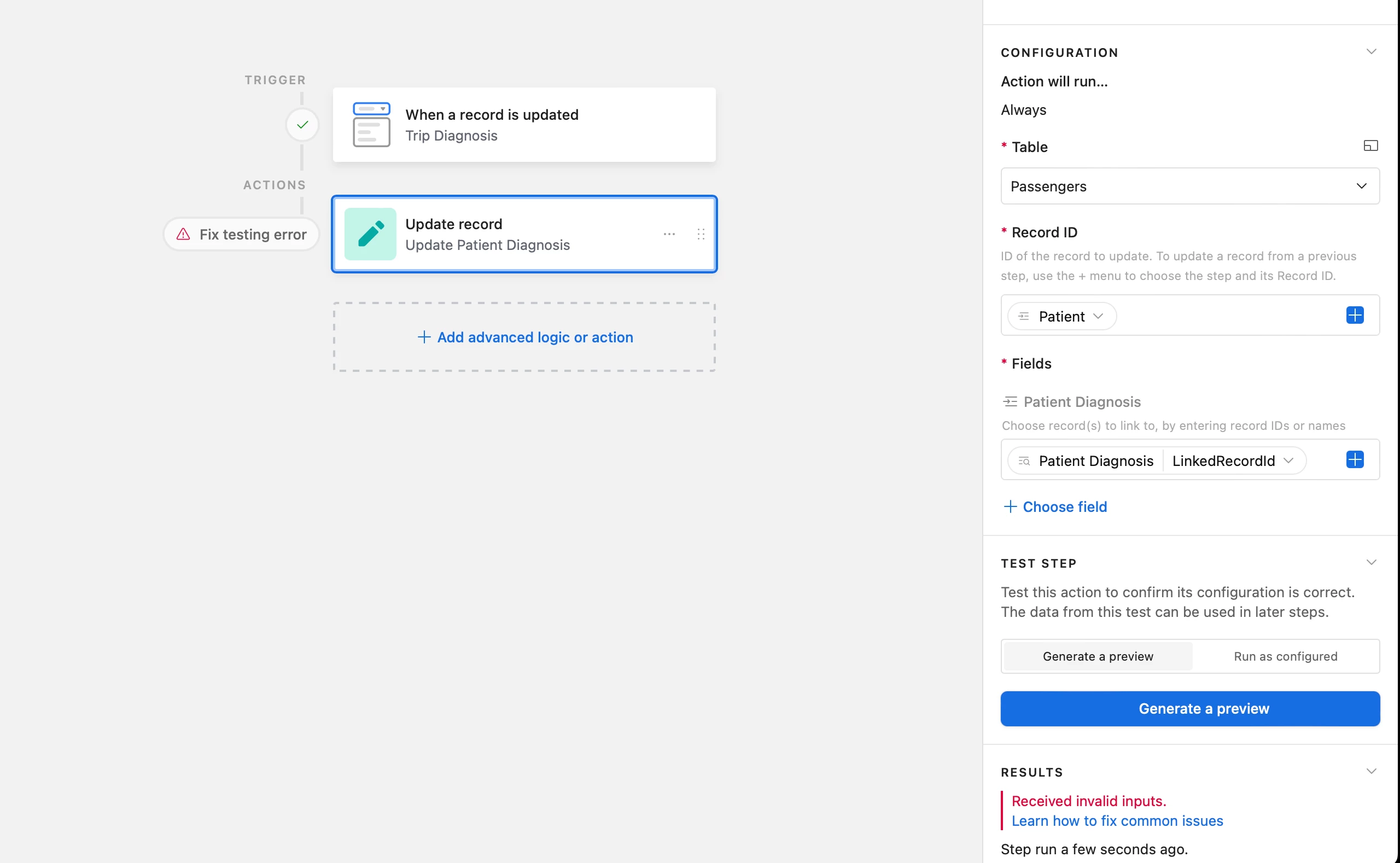Click the drag handle on Update record
Screen dimensions: 1400x863
click(701, 234)
